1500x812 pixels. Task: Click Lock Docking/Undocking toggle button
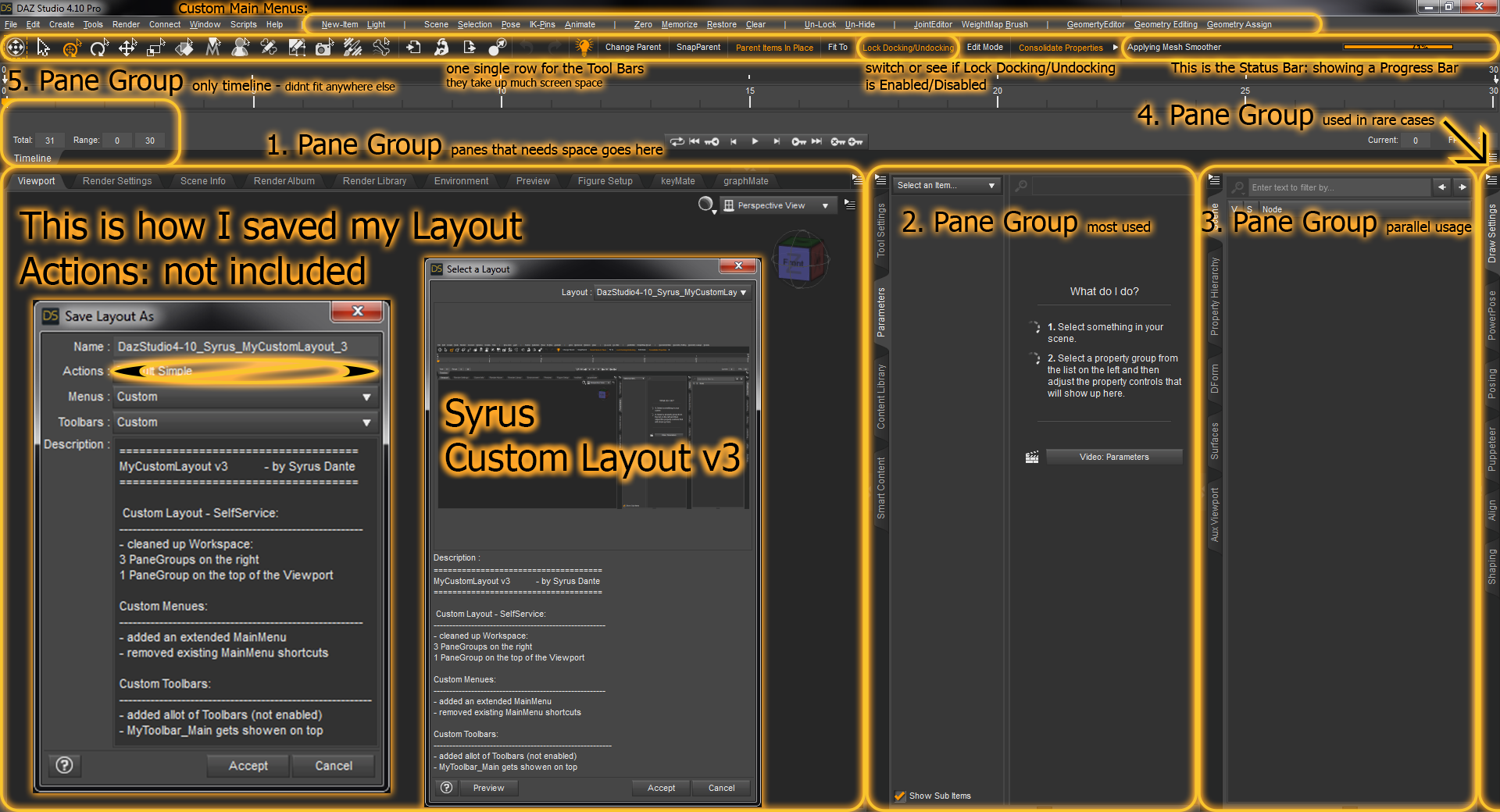[x=908, y=48]
